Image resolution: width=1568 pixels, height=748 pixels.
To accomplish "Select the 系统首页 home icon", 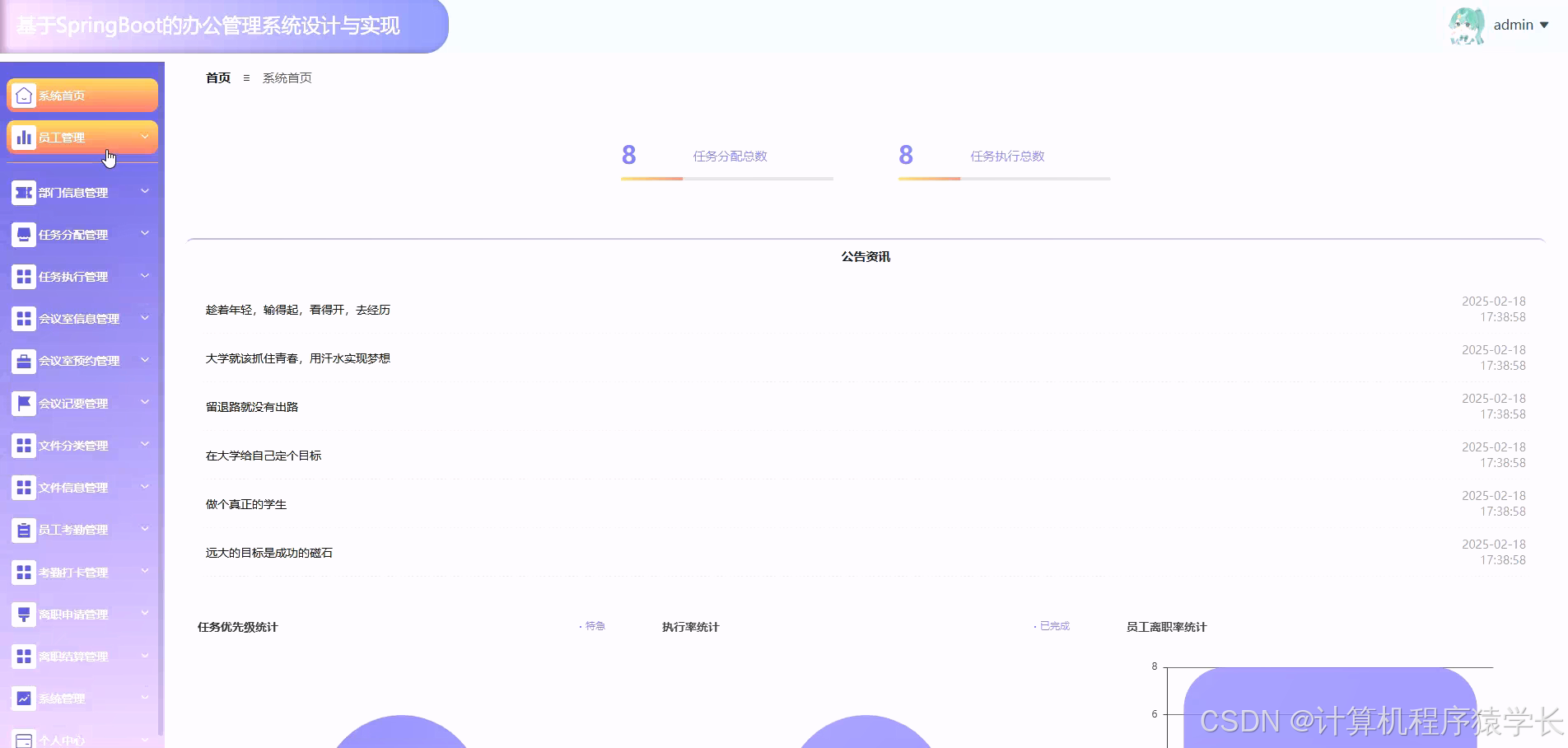I will [x=23, y=95].
